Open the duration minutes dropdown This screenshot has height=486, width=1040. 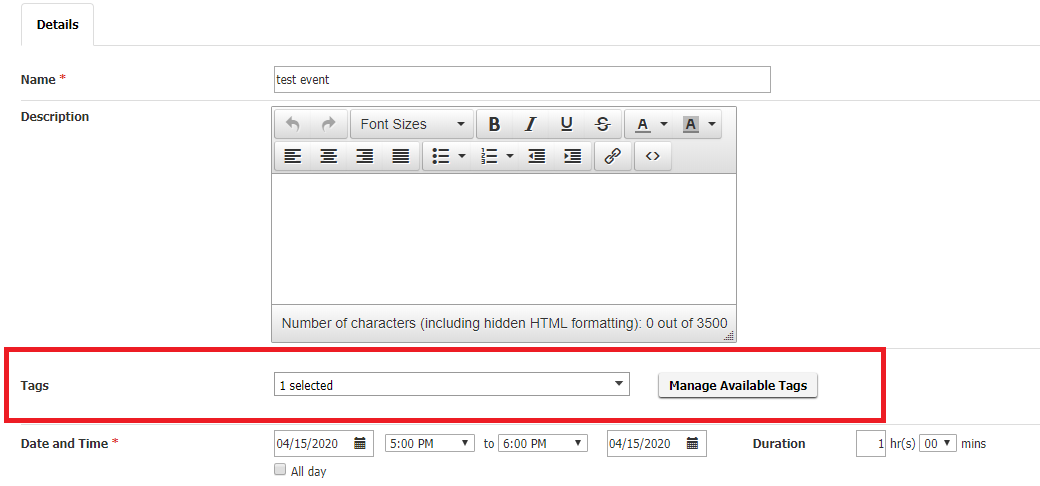[x=938, y=444]
